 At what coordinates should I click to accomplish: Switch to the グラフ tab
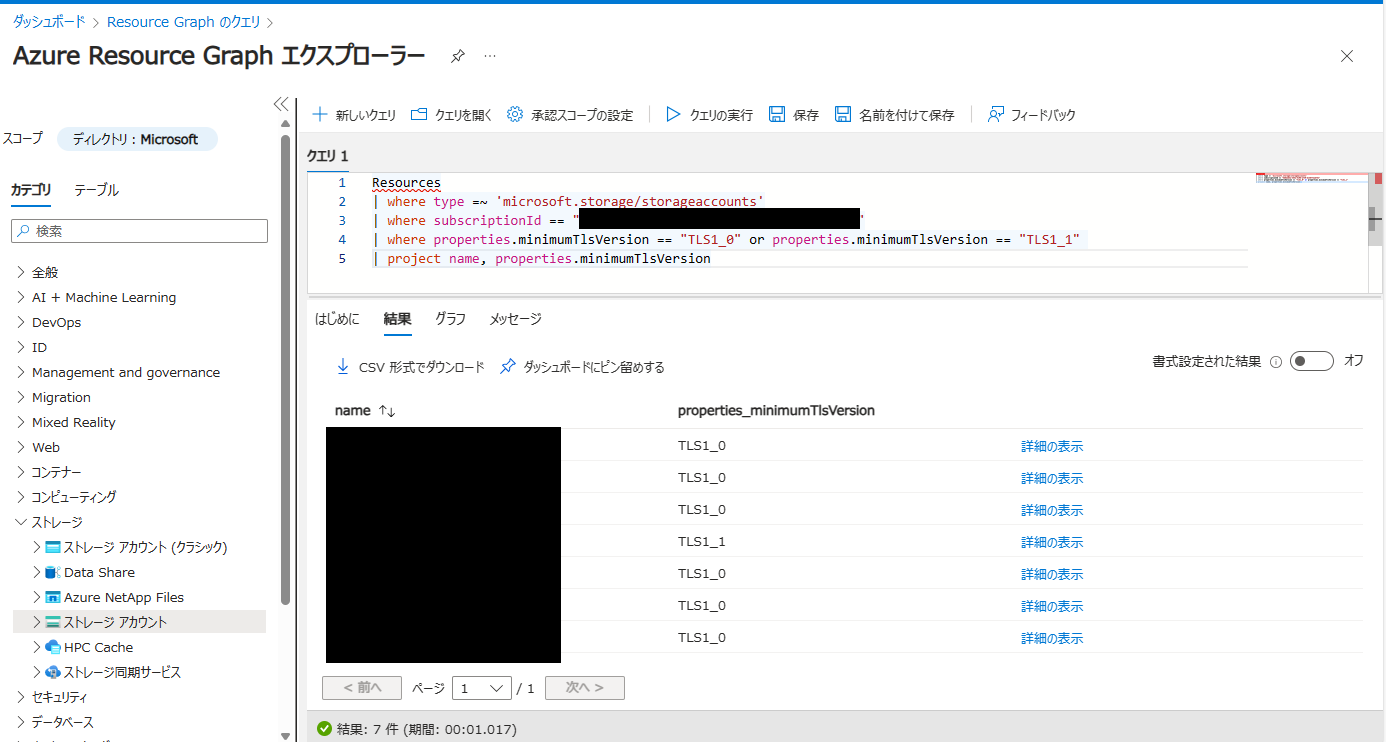click(449, 318)
